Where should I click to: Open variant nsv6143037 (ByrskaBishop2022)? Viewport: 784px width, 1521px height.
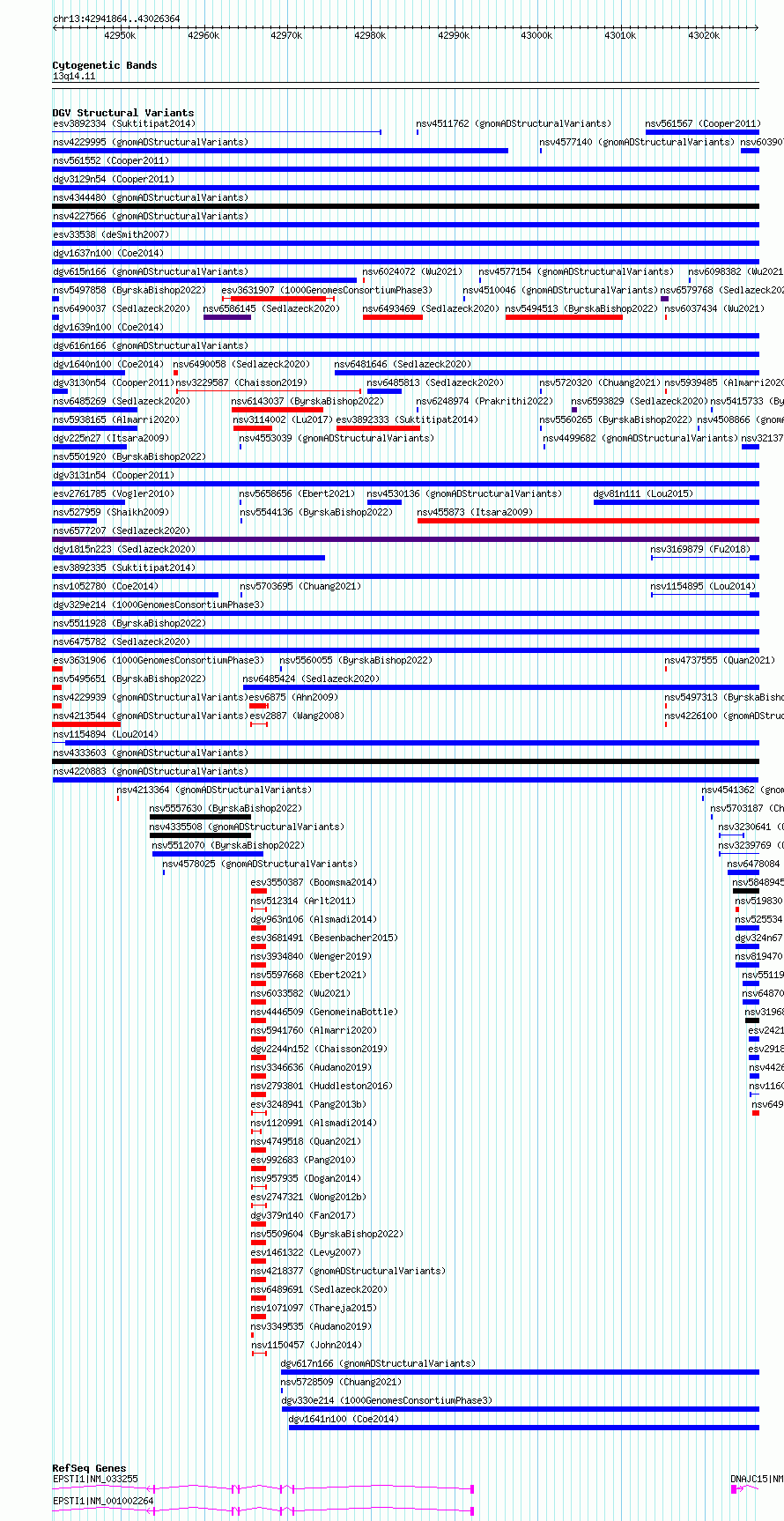coord(307,402)
